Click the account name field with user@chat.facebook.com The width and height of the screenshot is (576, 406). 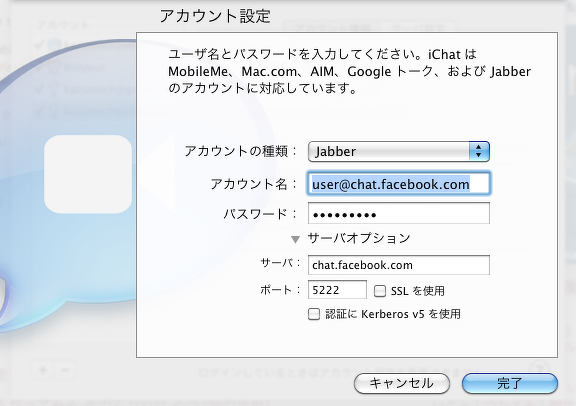coord(399,184)
